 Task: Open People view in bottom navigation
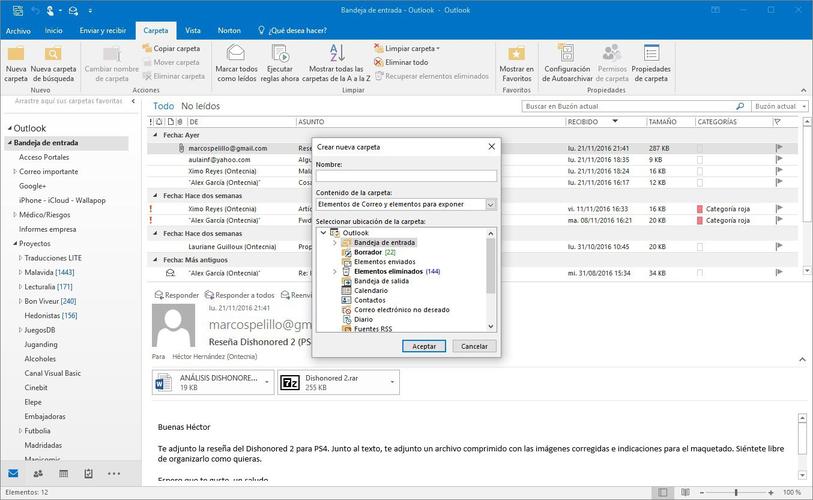tap(38, 473)
